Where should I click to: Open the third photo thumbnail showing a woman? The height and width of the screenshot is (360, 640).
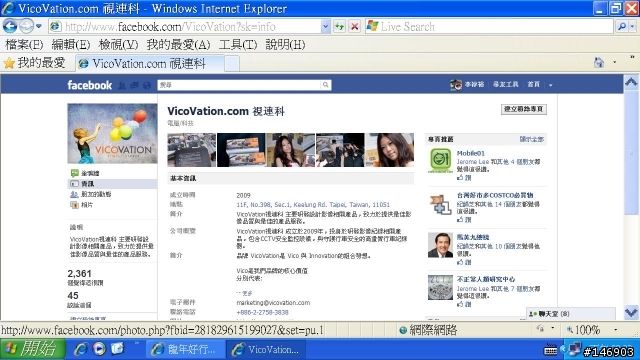tap(290, 150)
